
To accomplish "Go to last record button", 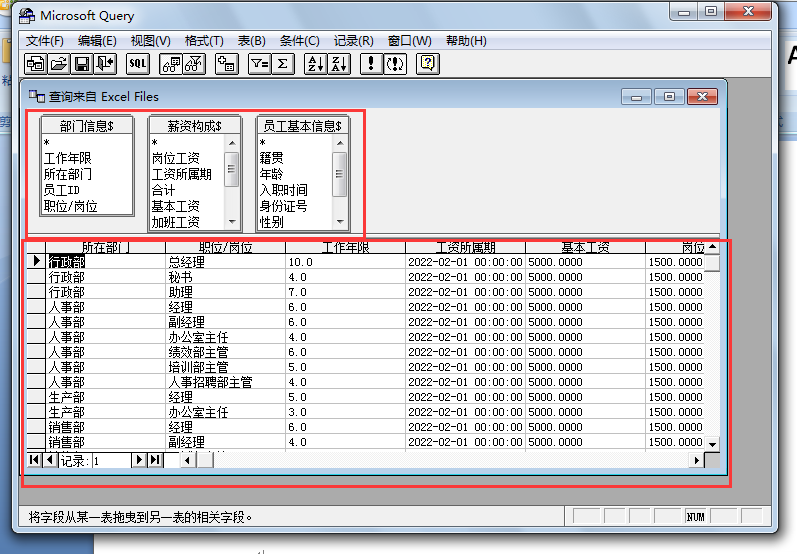I will click(x=155, y=460).
